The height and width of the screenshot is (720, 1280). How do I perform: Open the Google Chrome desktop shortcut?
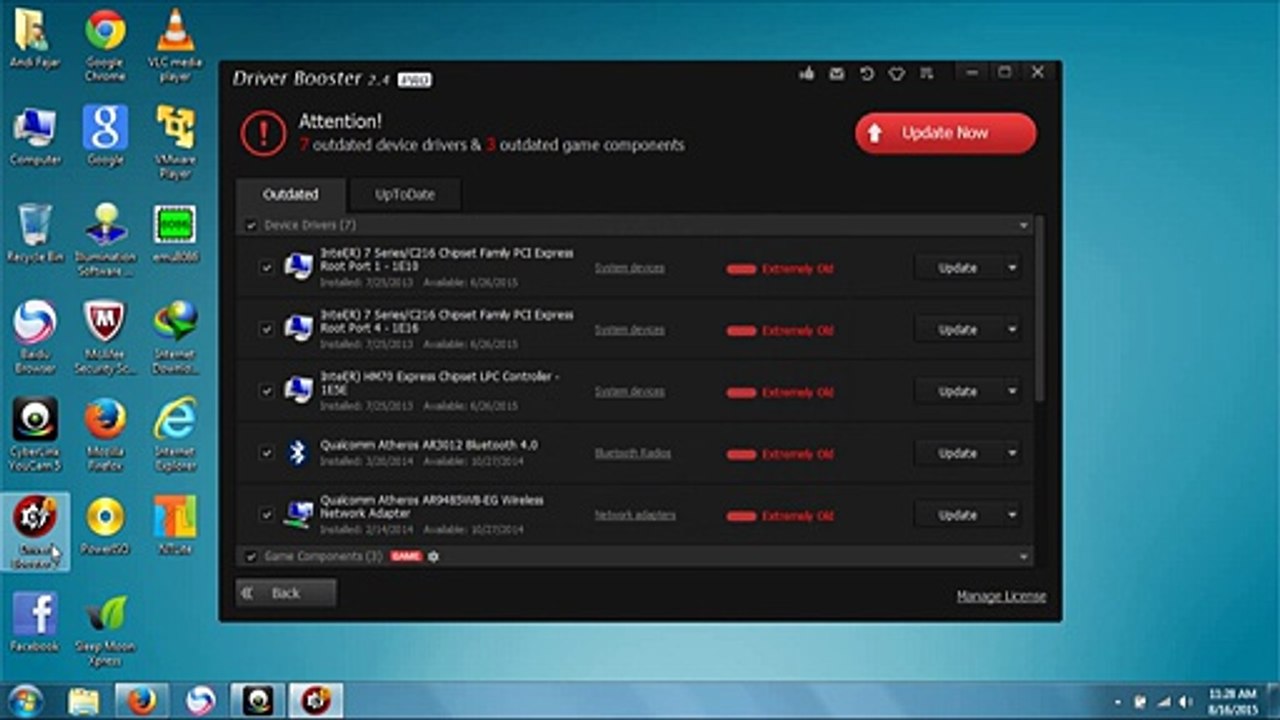[x=105, y=45]
